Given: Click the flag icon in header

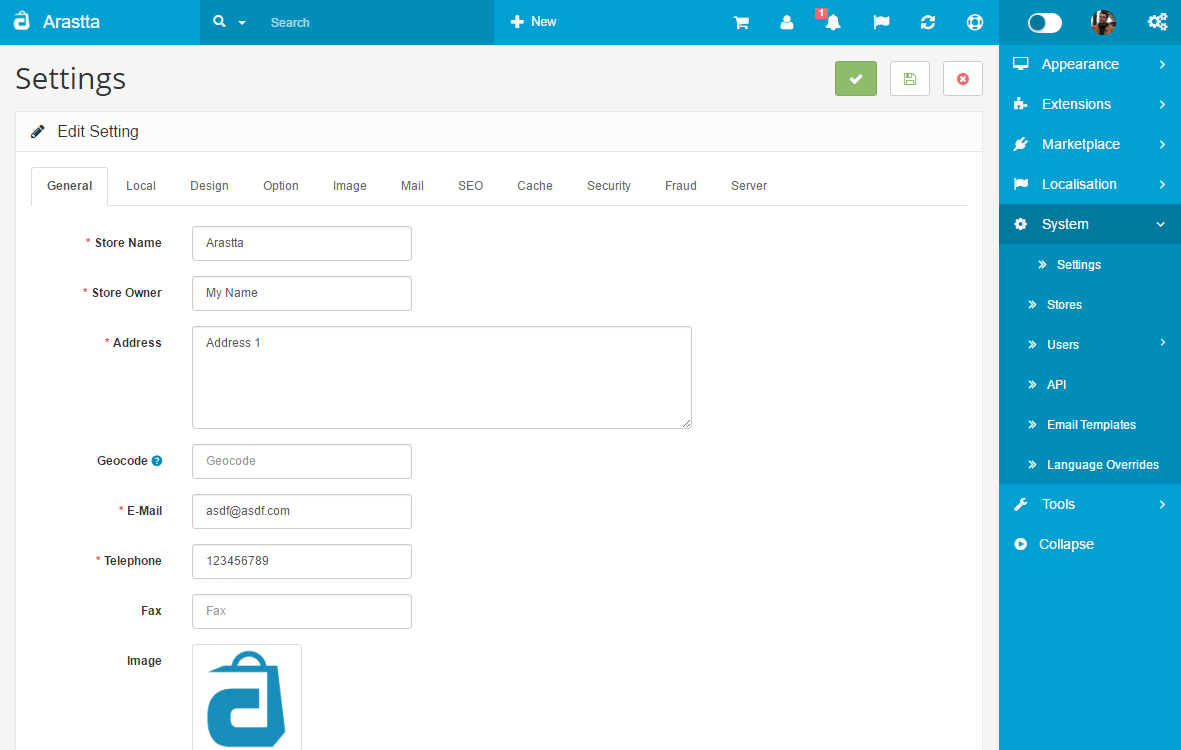Looking at the screenshot, I should point(881,22).
